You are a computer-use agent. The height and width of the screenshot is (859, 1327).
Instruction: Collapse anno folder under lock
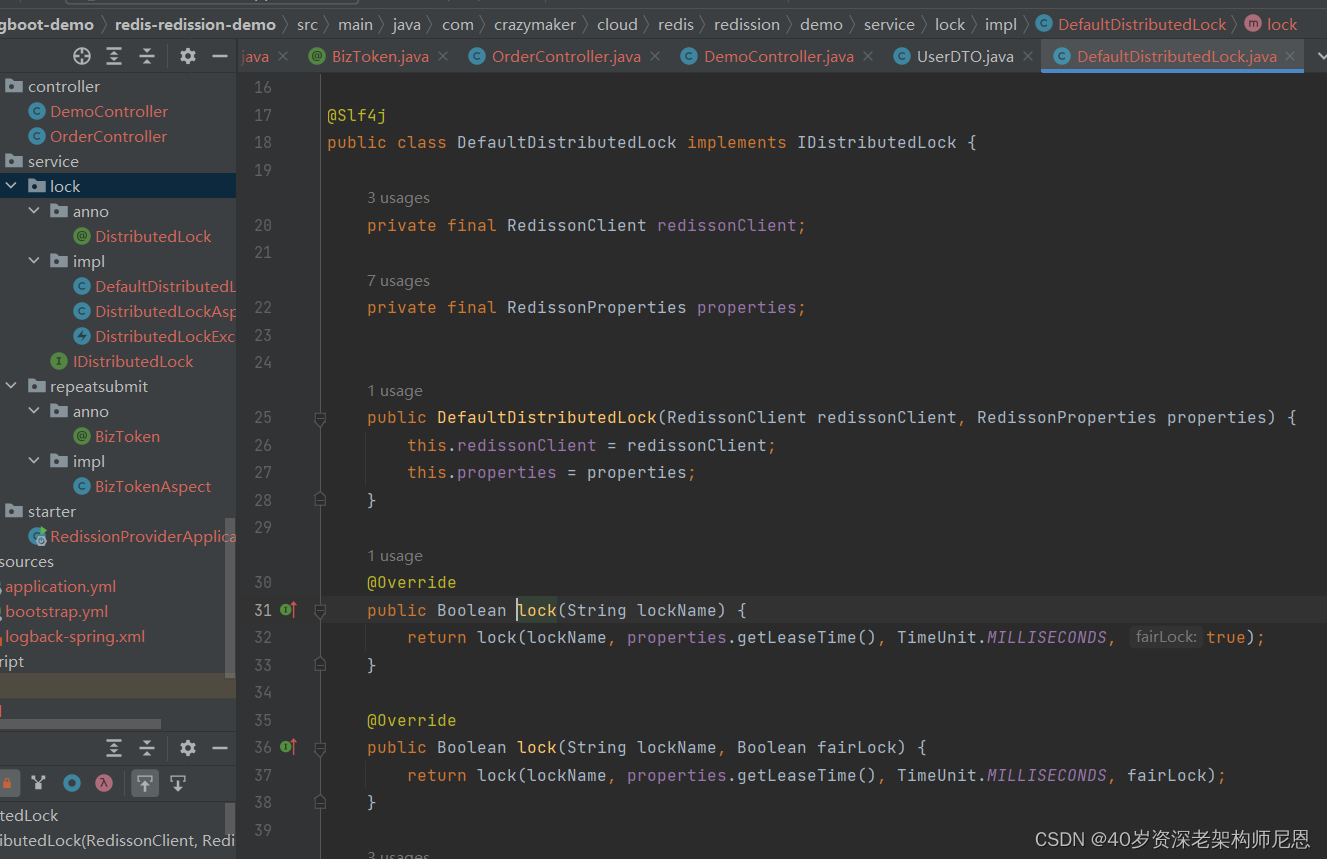(x=34, y=211)
